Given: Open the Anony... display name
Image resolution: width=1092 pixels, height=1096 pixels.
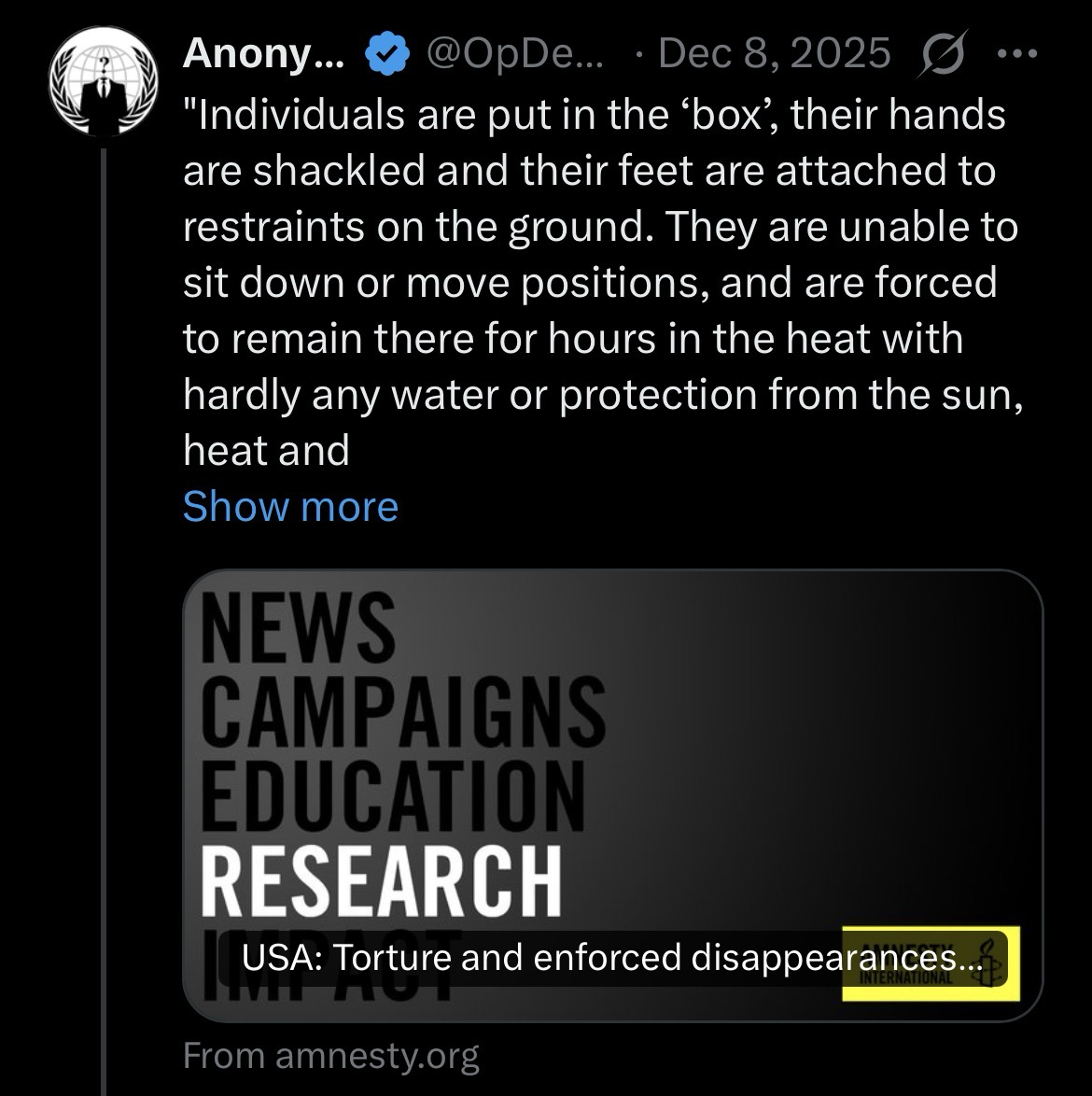Looking at the screenshot, I should 264,53.
